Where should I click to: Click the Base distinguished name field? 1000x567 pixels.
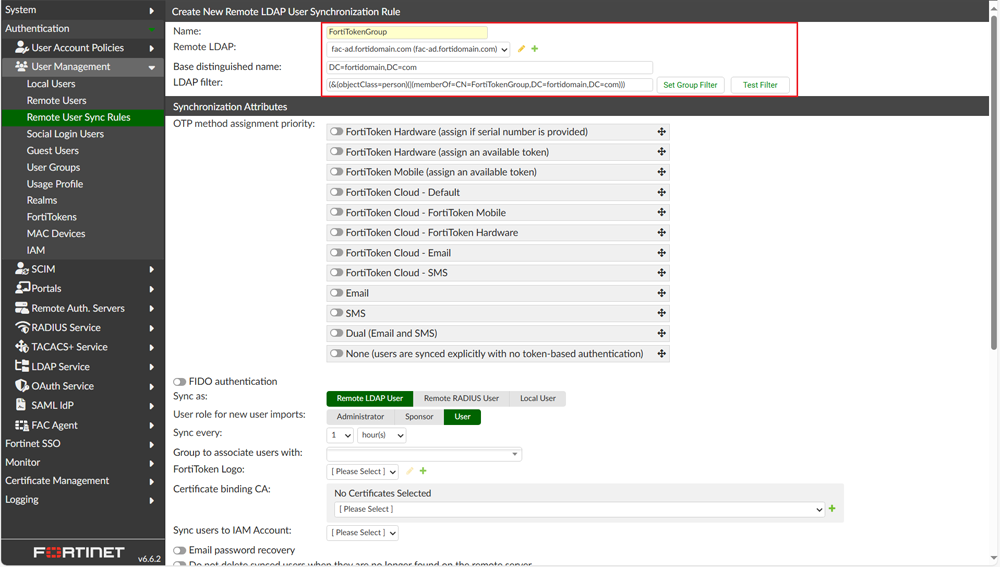click(490, 67)
